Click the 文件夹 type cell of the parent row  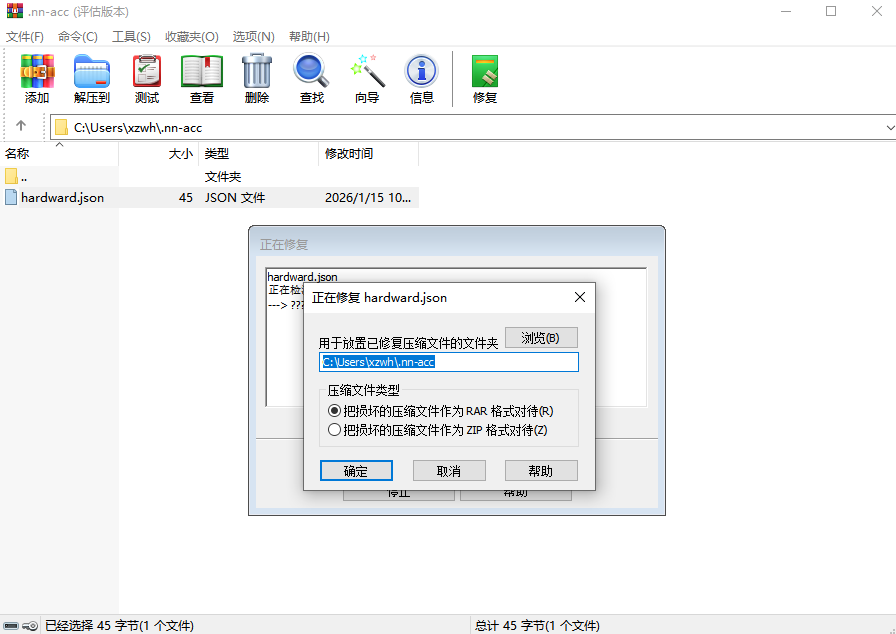click(223, 176)
